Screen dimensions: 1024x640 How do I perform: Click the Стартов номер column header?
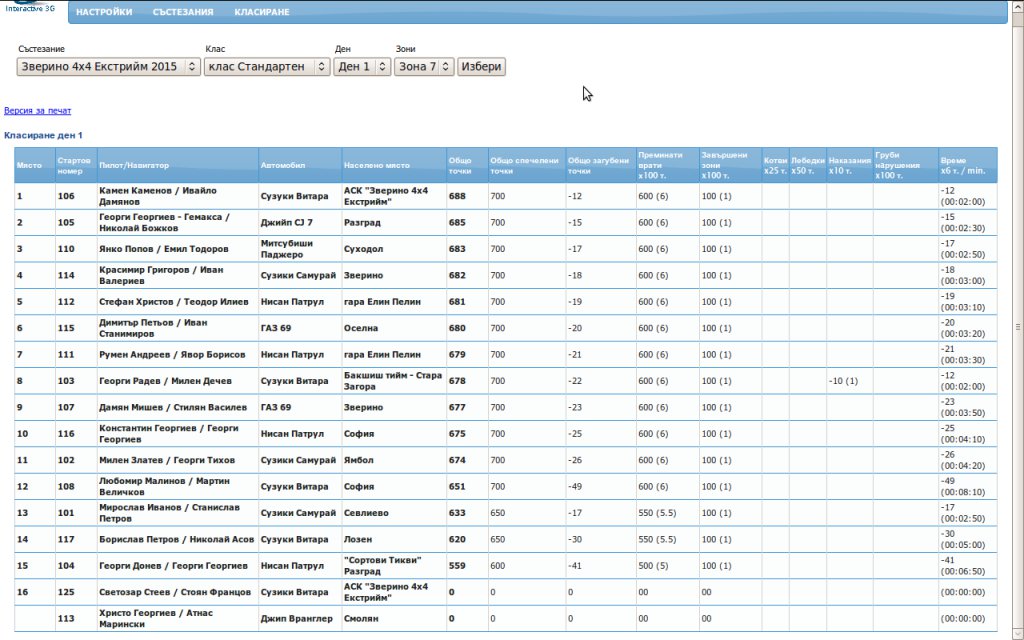click(75, 165)
